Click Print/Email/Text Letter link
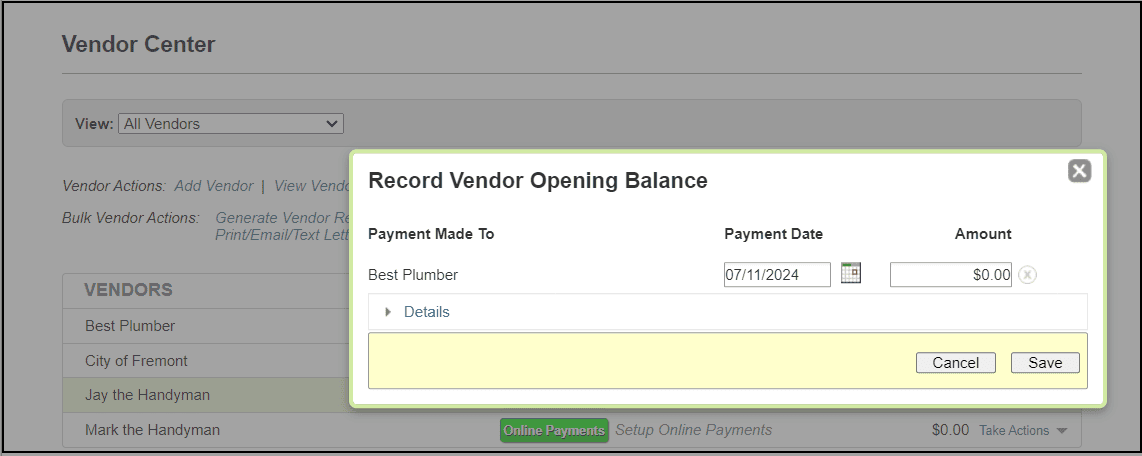The width and height of the screenshot is (1142, 456). 281,235
